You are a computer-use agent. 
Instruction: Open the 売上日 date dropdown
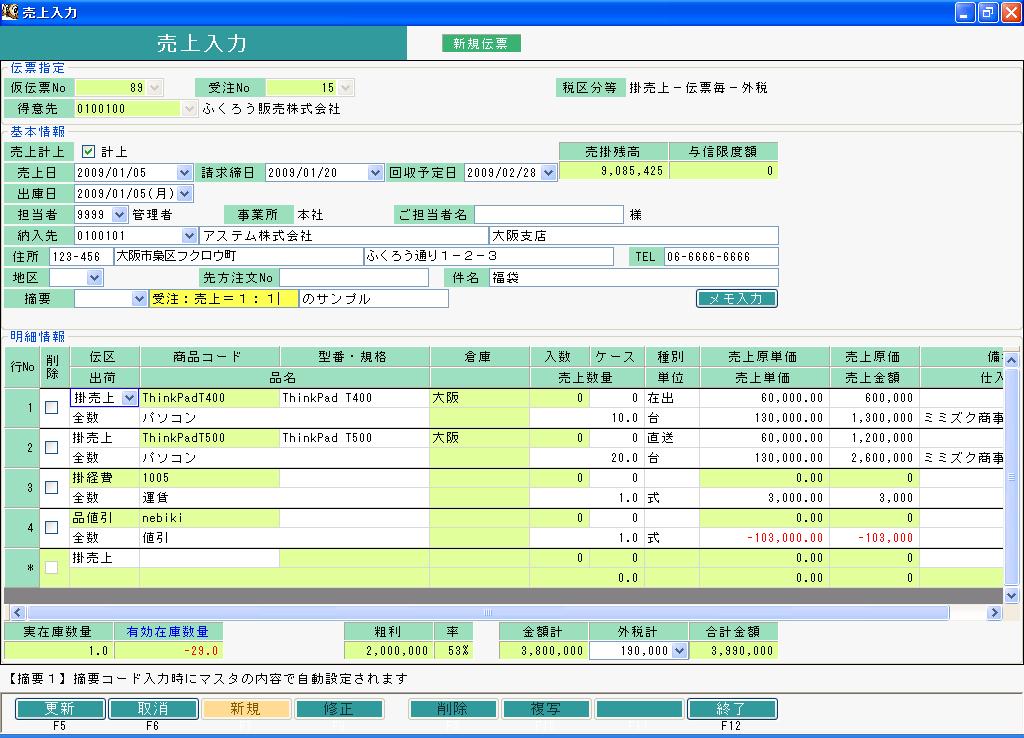184,172
